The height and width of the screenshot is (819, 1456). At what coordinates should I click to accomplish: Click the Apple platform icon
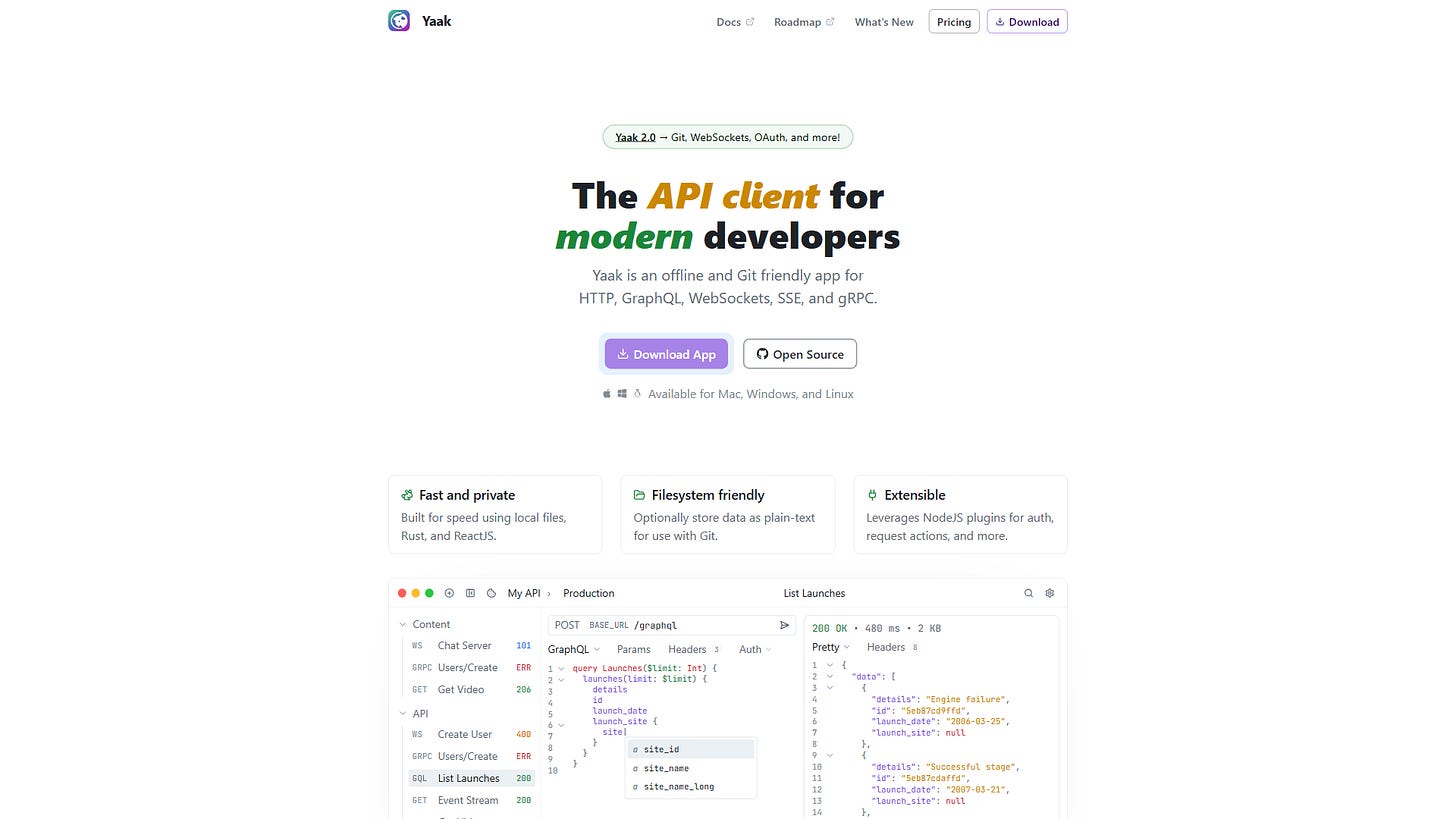pyautogui.click(x=607, y=394)
